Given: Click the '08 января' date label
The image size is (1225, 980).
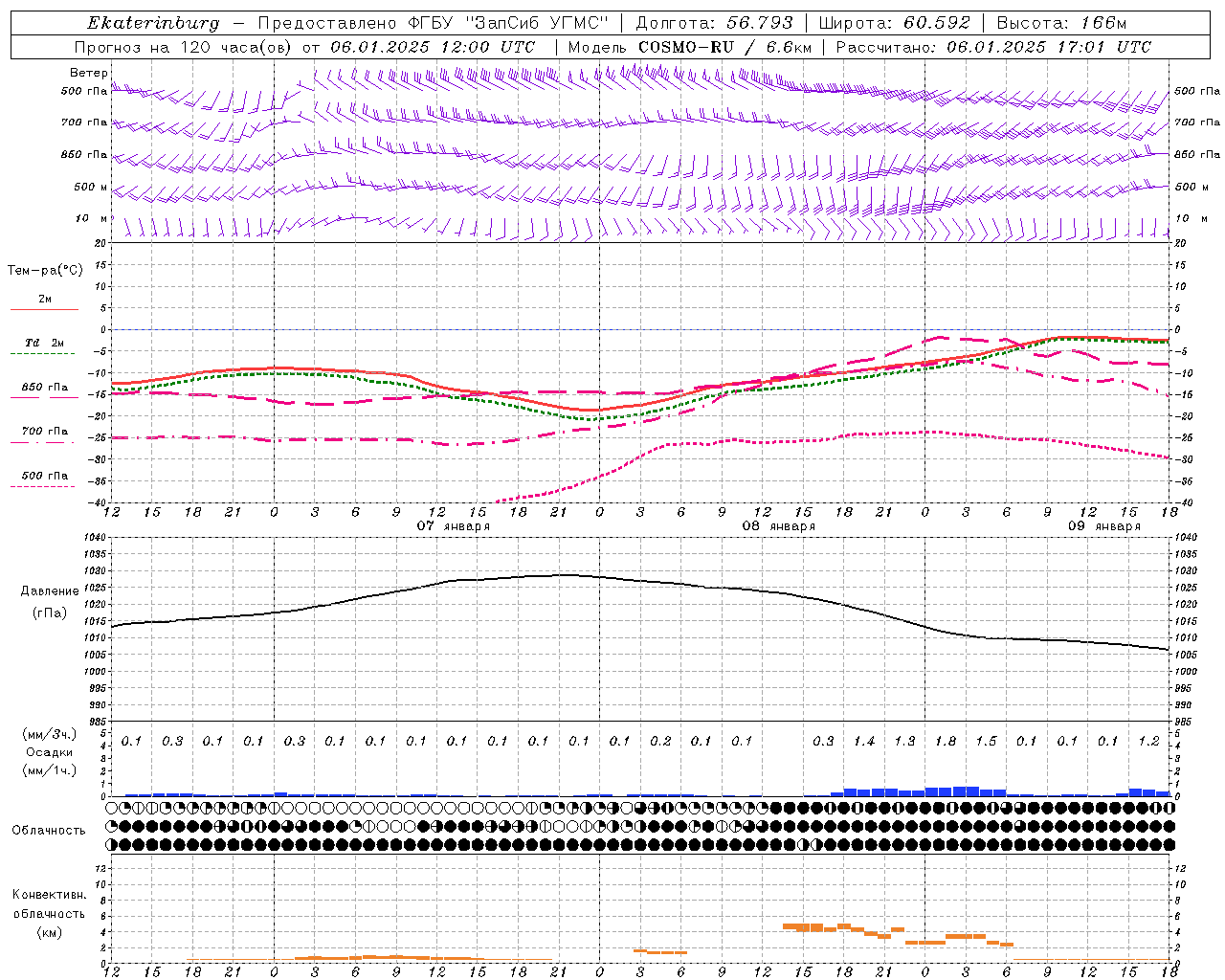Looking at the screenshot, I should [x=779, y=526].
